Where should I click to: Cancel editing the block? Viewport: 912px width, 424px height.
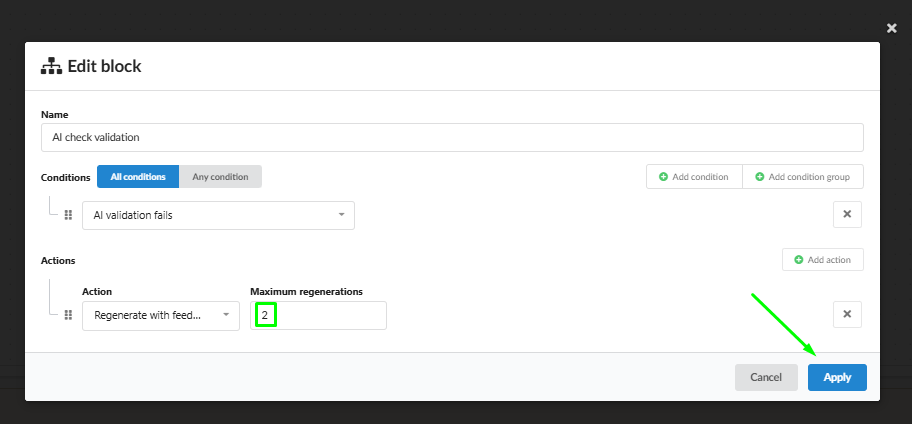[x=766, y=377]
